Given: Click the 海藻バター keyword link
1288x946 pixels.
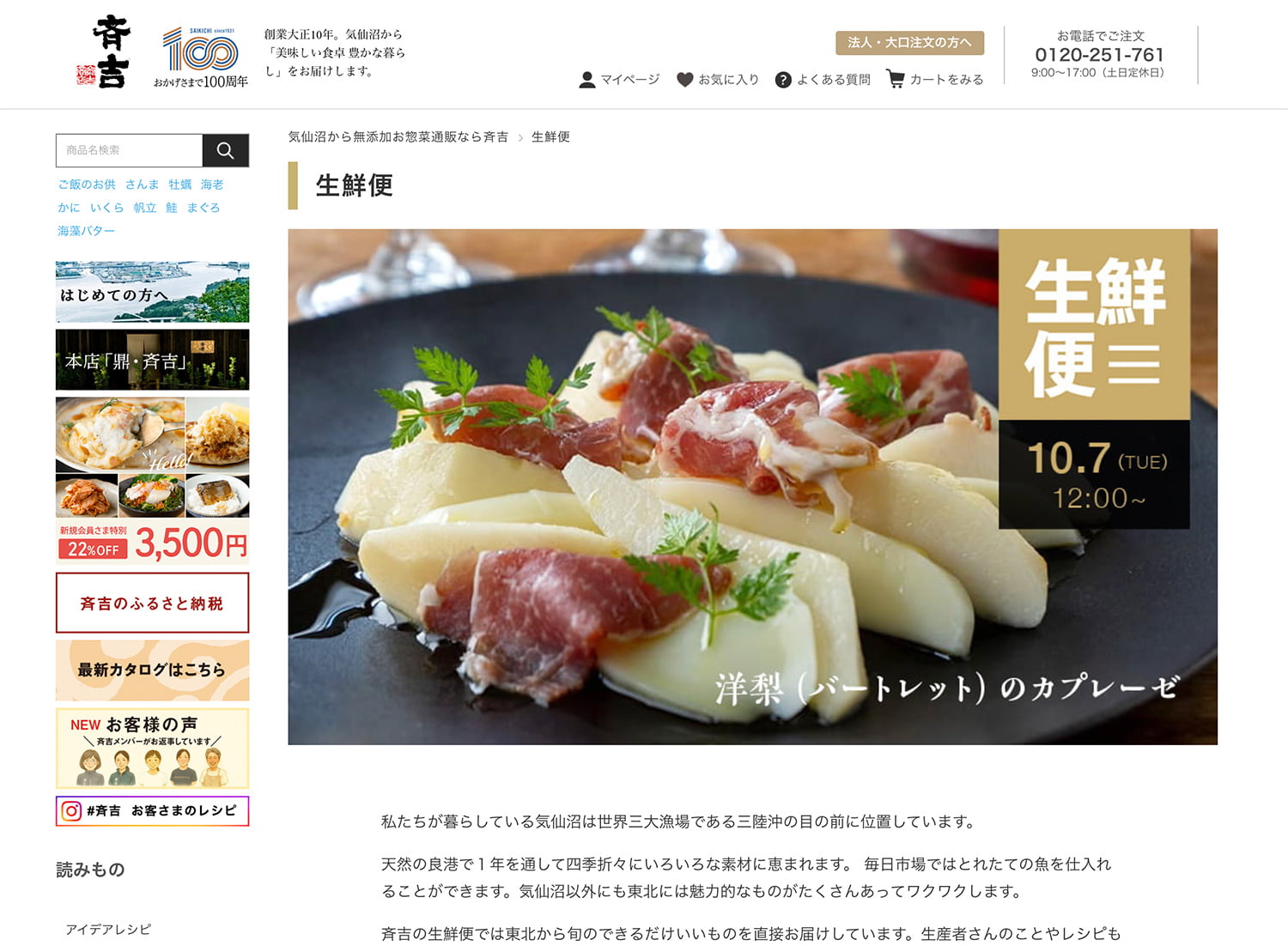Looking at the screenshot, I should (86, 231).
